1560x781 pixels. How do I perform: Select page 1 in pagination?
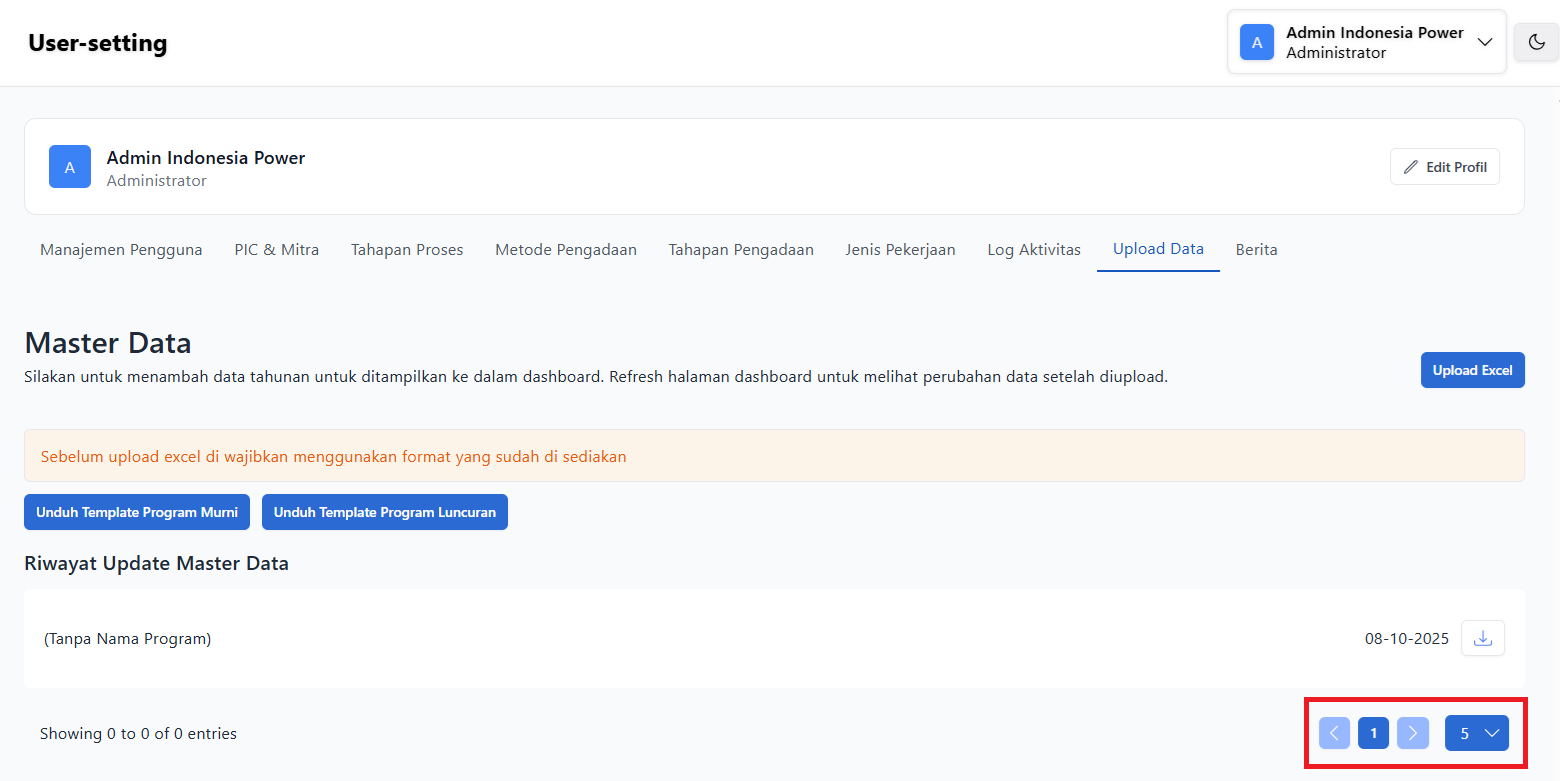tap(1373, 733)
